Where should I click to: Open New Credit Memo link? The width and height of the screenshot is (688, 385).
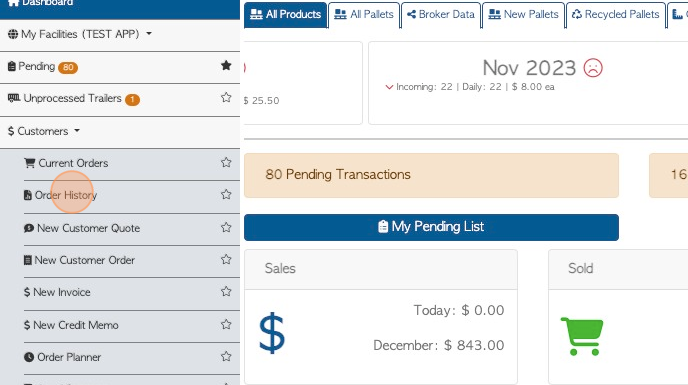tap(71, 325)
